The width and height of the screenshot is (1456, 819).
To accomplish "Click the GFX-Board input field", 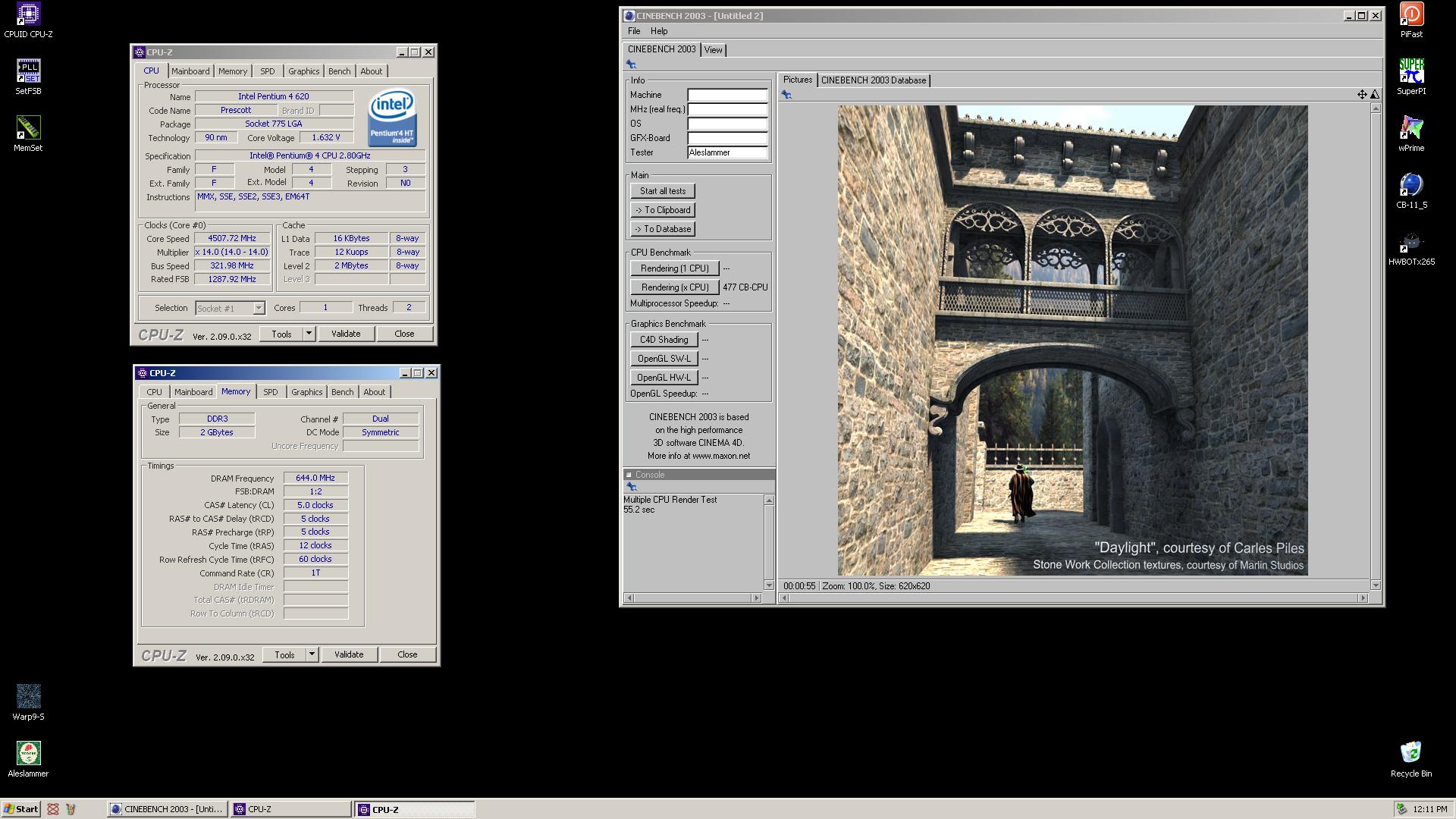I will pos(727,139).
